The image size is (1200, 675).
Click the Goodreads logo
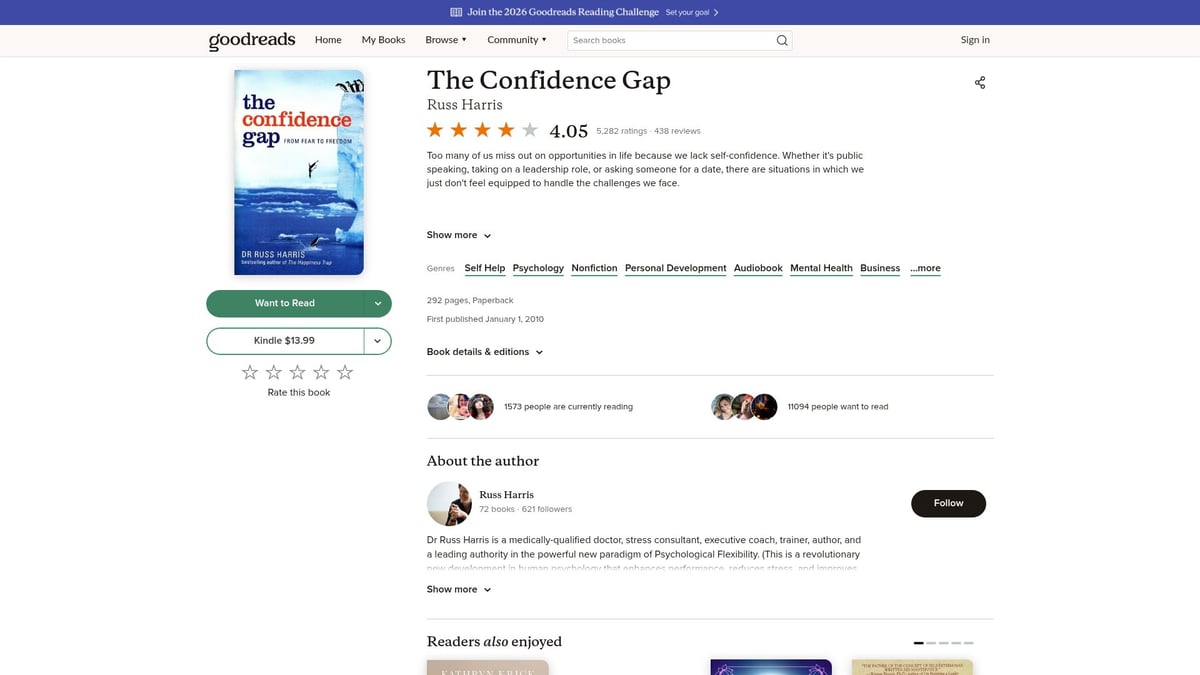tap(251, 40)
